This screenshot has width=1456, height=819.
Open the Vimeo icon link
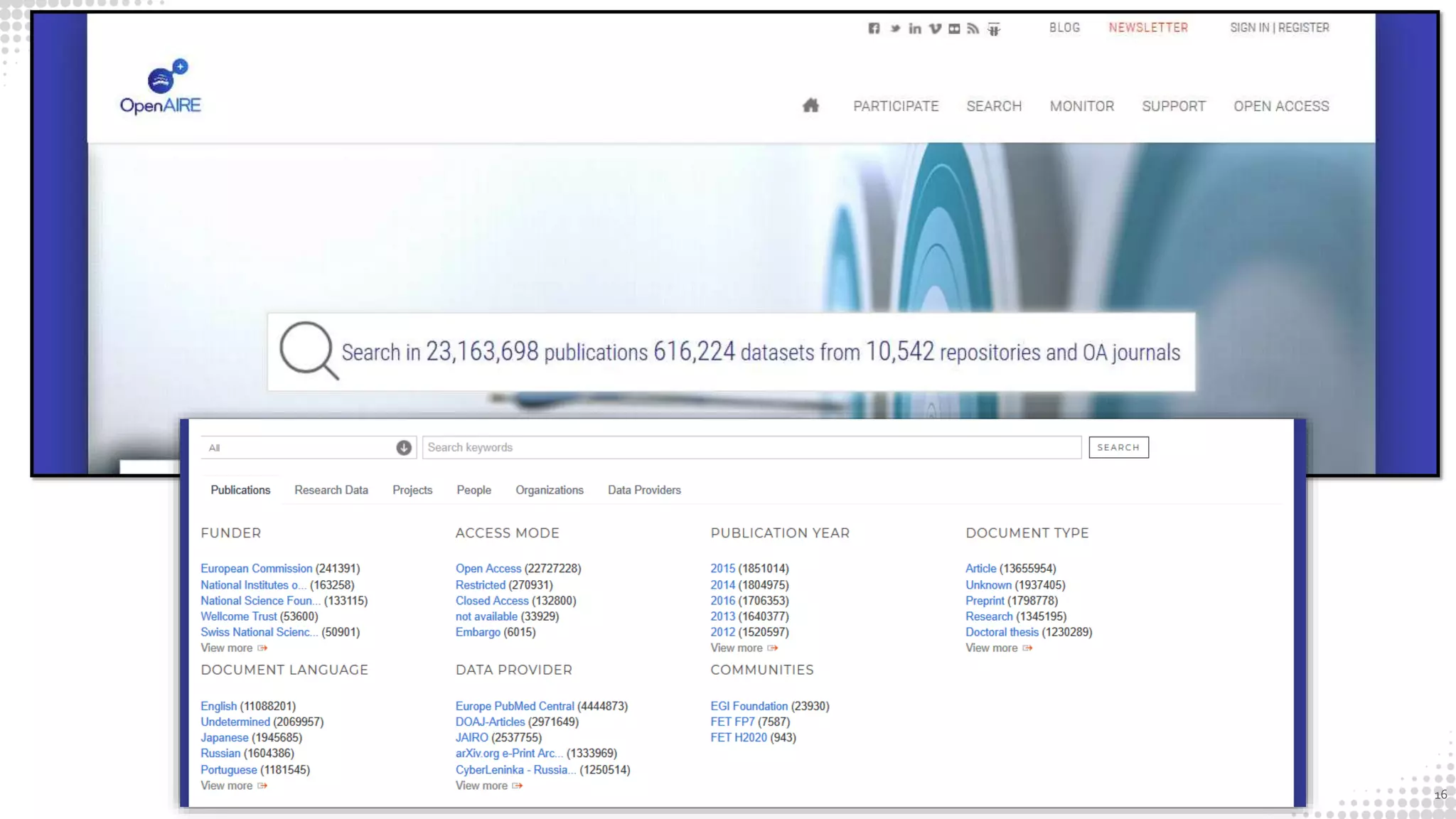pyautogui.click(x=935, y=28)
